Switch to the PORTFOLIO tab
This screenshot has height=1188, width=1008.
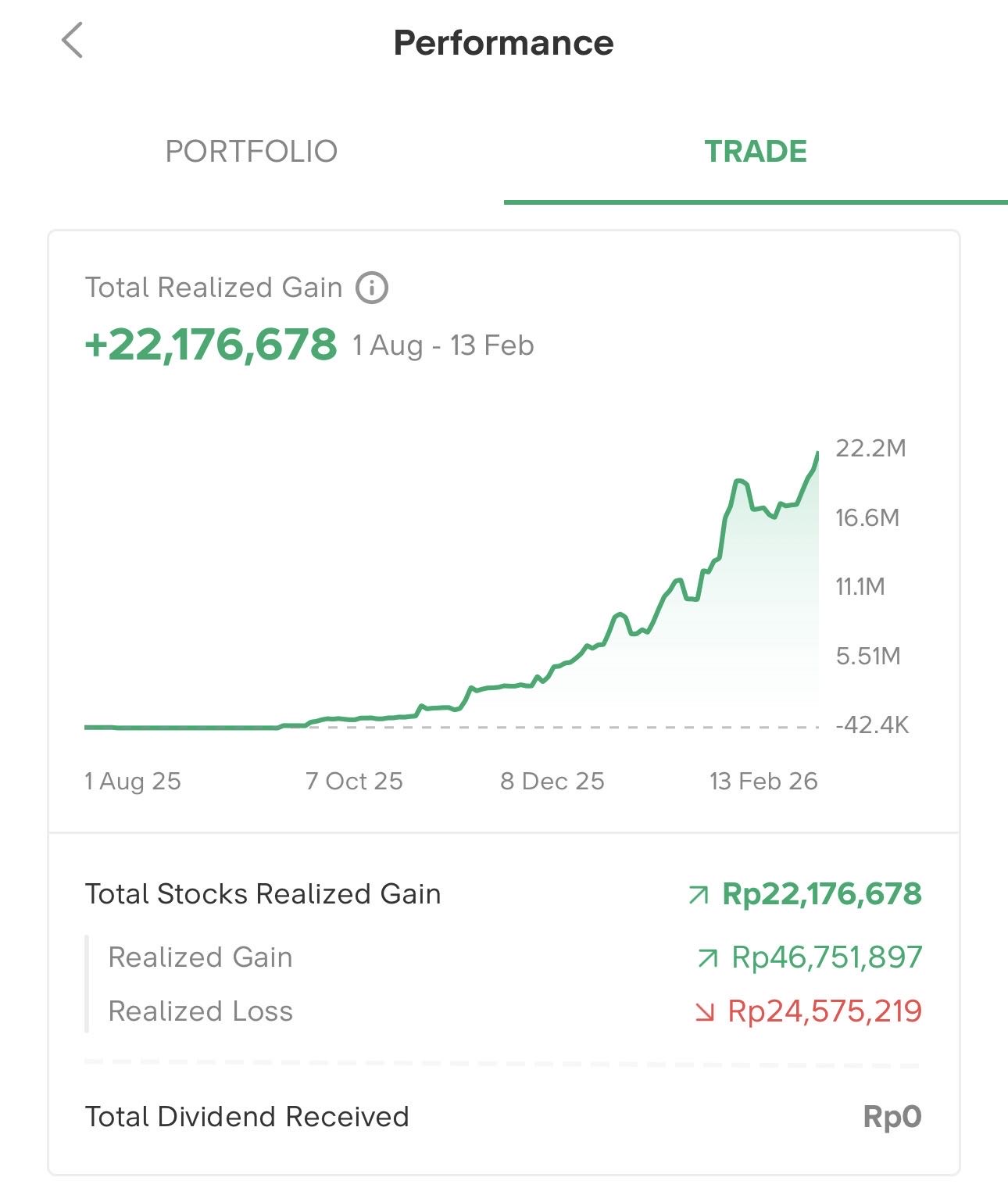252,152
